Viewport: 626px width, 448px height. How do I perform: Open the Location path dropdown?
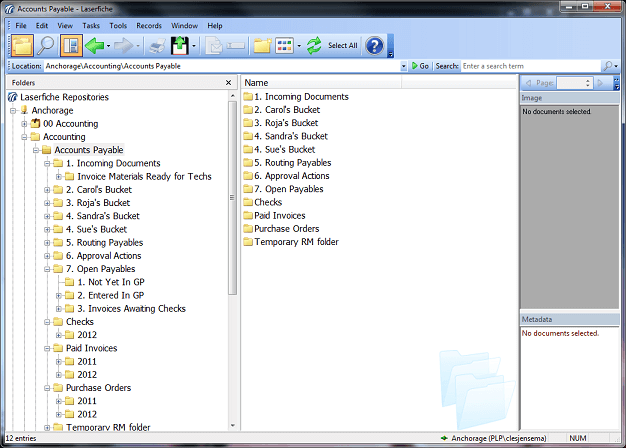click(x=404, y=66)
